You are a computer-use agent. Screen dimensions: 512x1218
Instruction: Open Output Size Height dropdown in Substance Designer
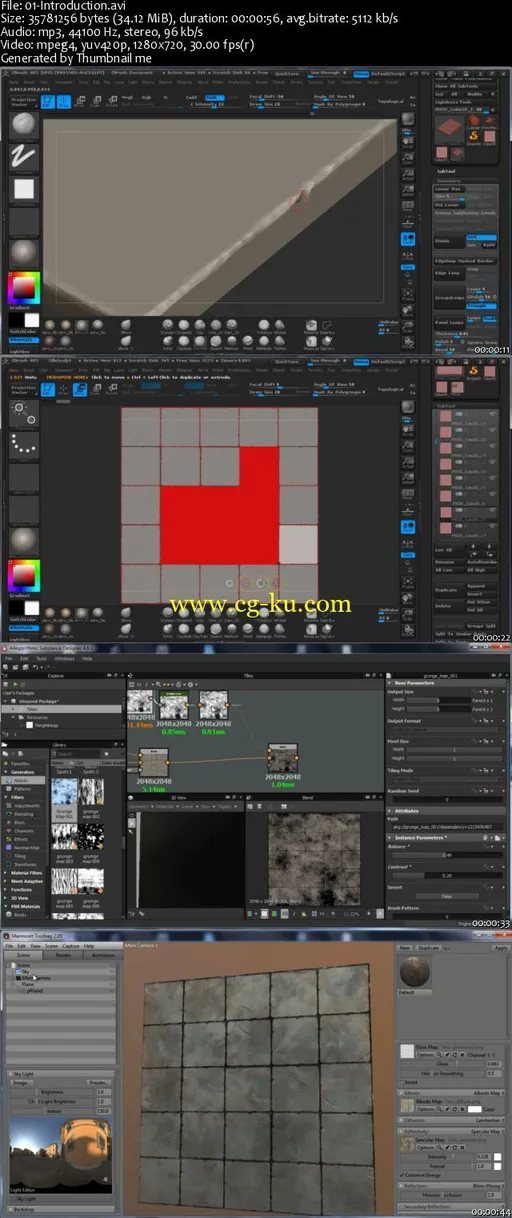pyautogui.click(x=481, y=709)
